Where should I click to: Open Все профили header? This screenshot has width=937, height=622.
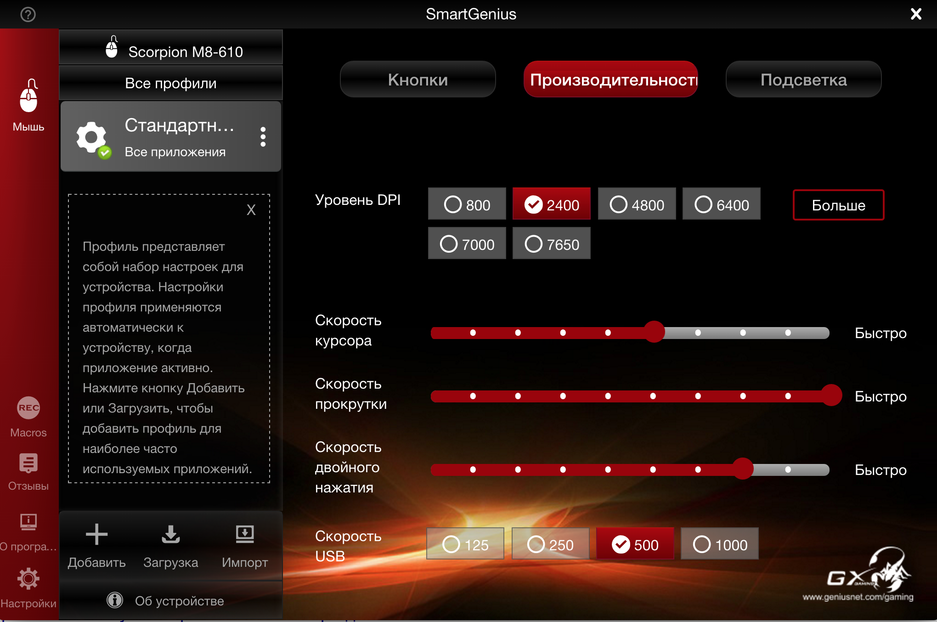171,83
